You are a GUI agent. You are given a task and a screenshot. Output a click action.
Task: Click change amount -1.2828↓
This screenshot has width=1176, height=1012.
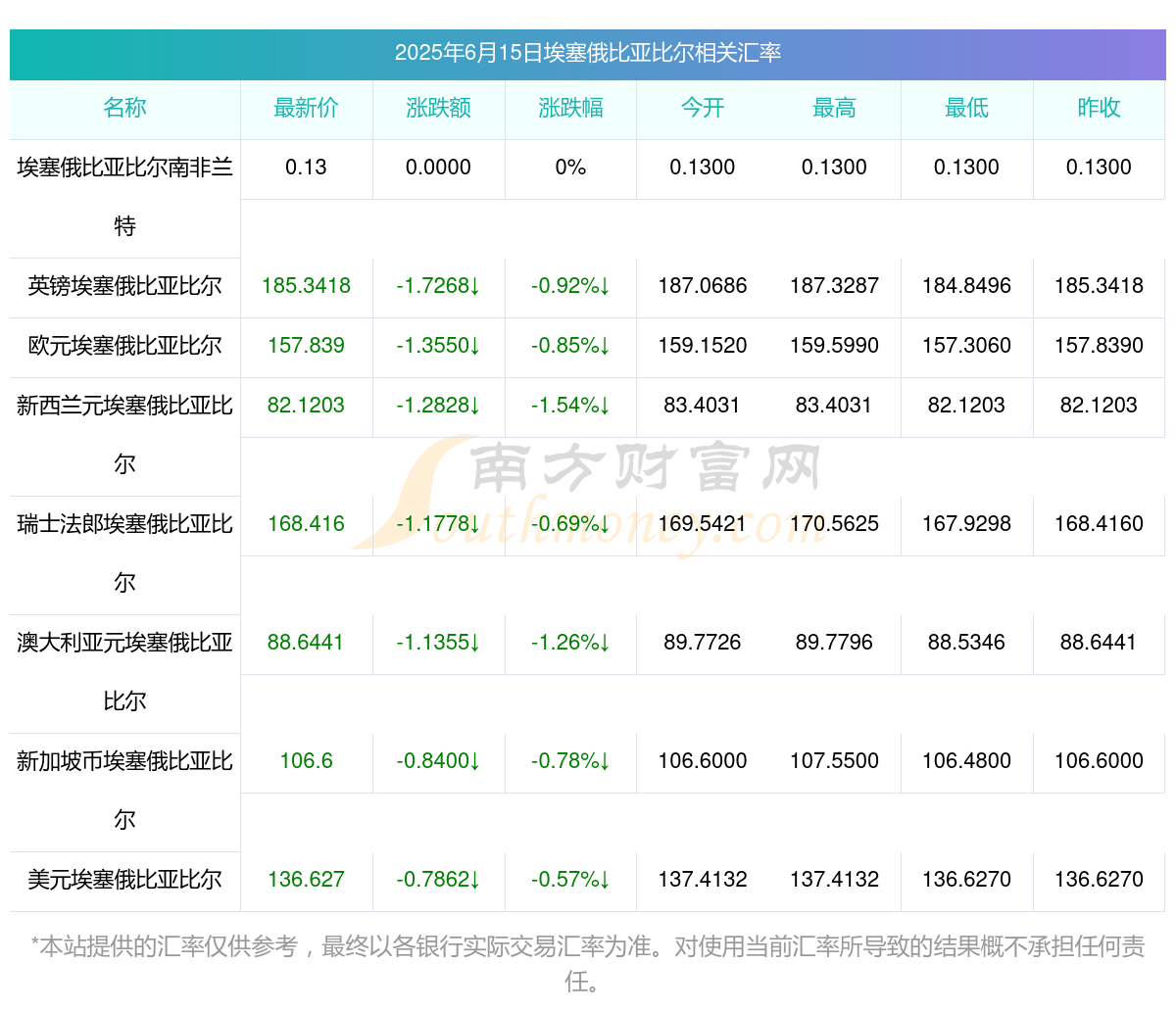coord(438,406)
